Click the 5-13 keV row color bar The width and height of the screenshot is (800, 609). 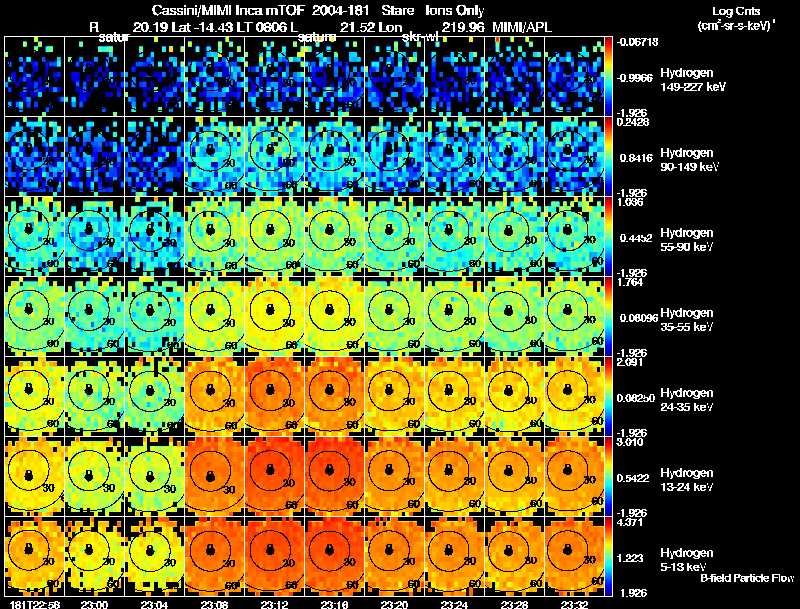pyautogui.click(x=608, y=556)
